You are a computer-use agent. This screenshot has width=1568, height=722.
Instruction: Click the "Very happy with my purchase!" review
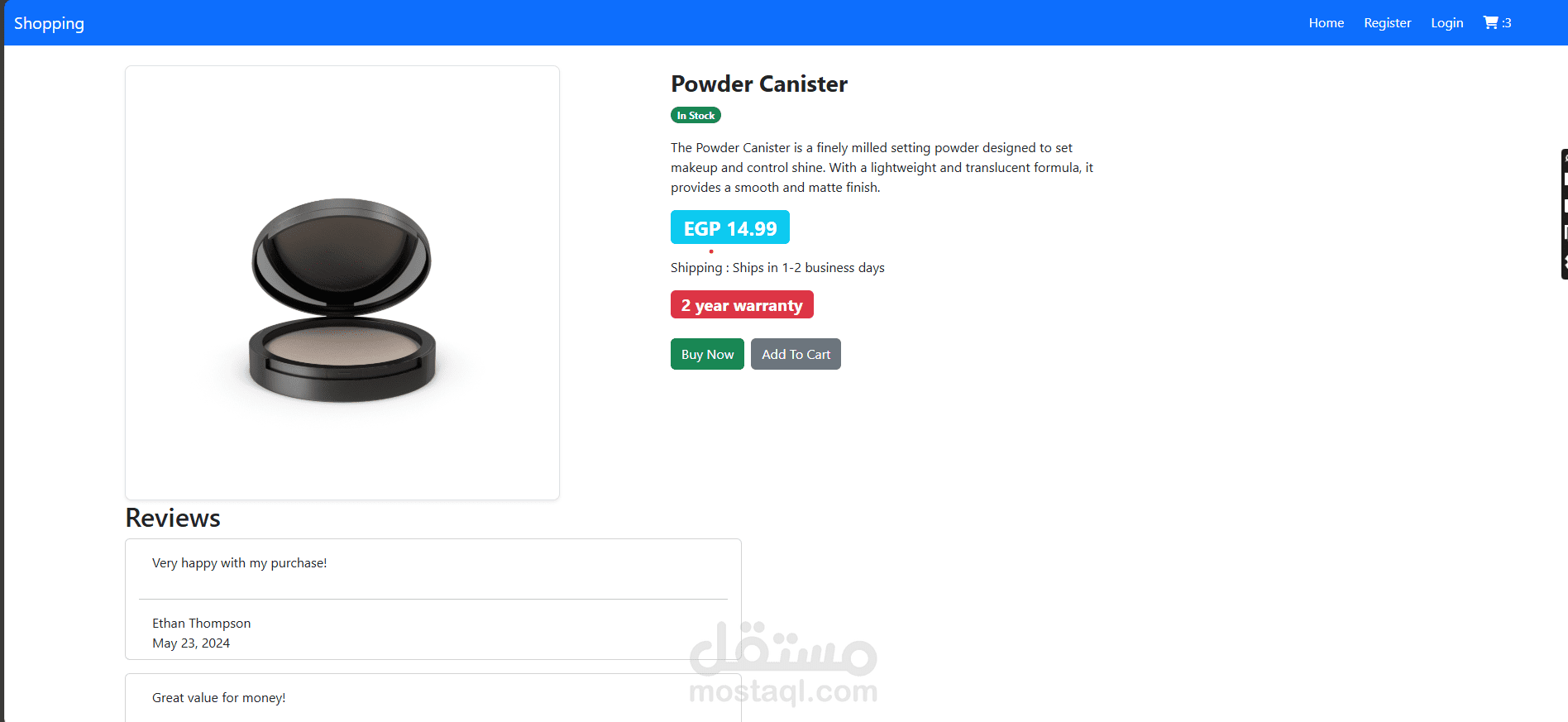pos(239,563)
